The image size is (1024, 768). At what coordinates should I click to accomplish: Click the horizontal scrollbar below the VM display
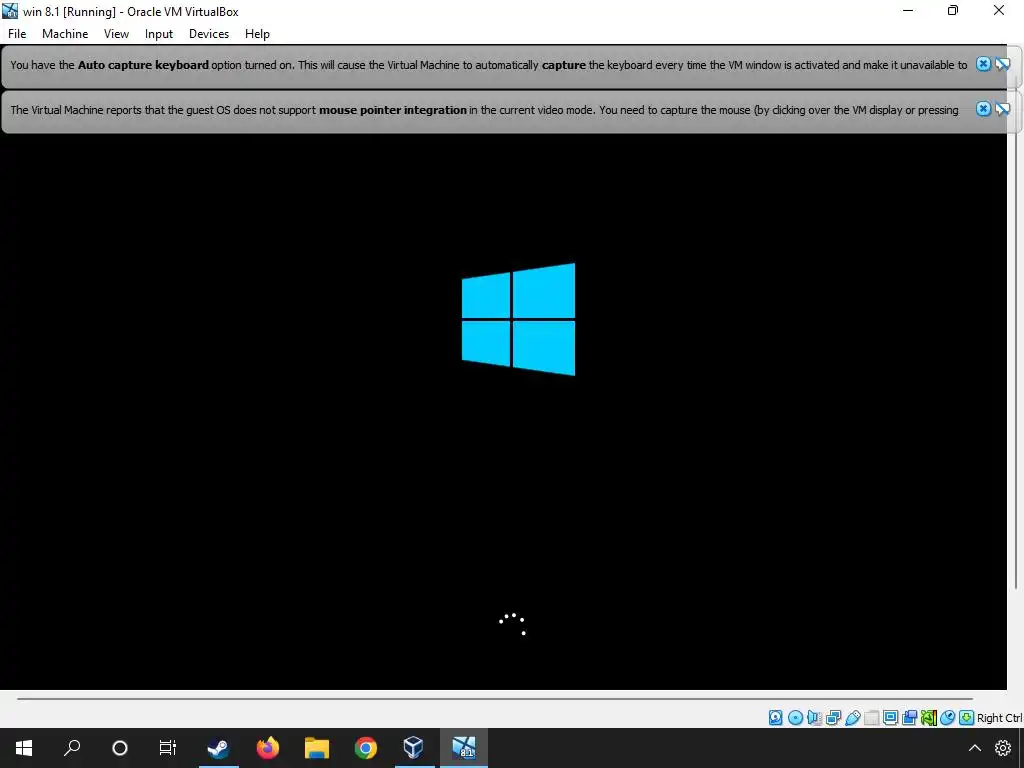[x=494, y=699]
